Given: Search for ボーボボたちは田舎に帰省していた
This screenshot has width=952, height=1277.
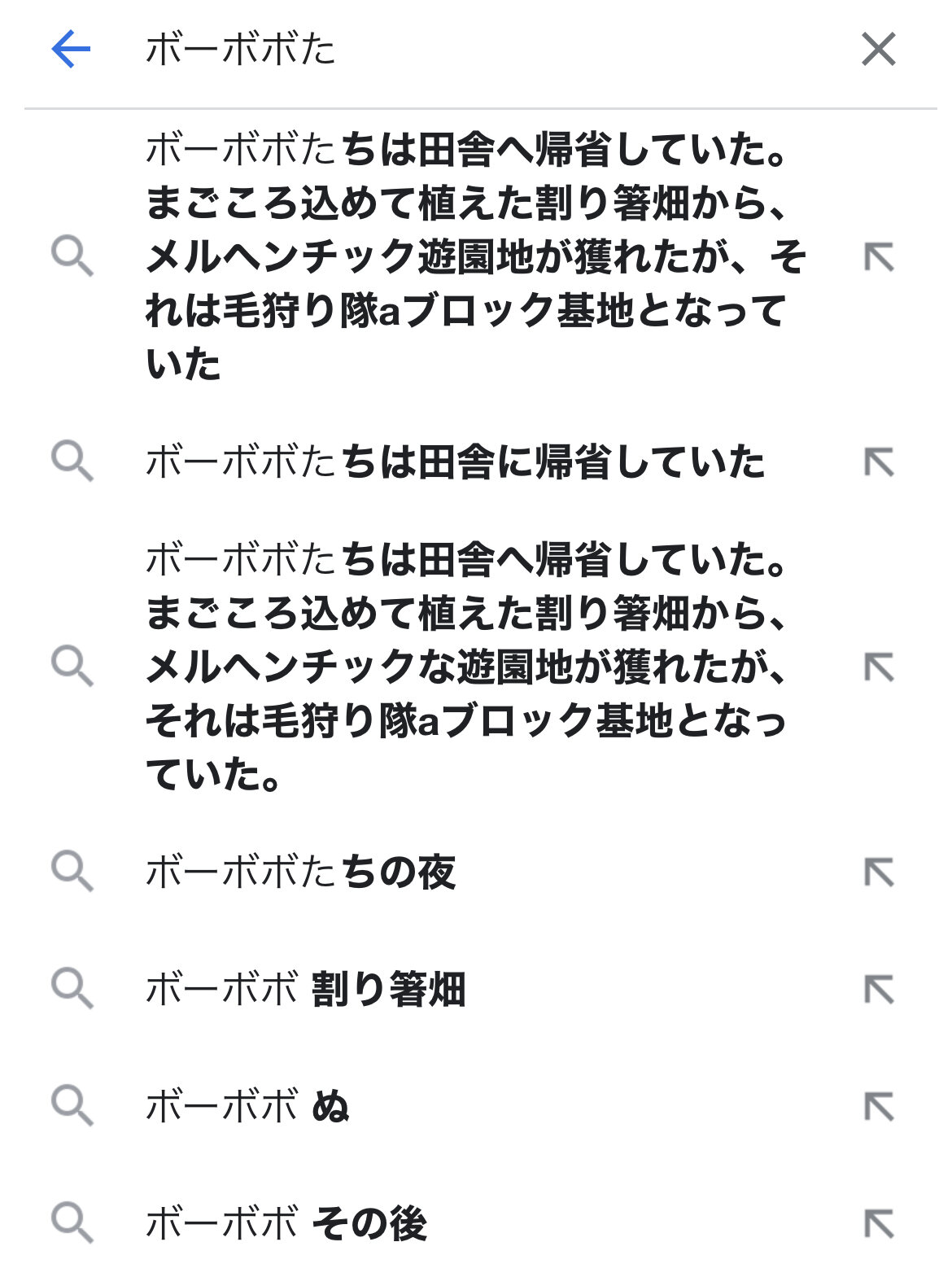Looking at the screenshot, I should [456, 463].
